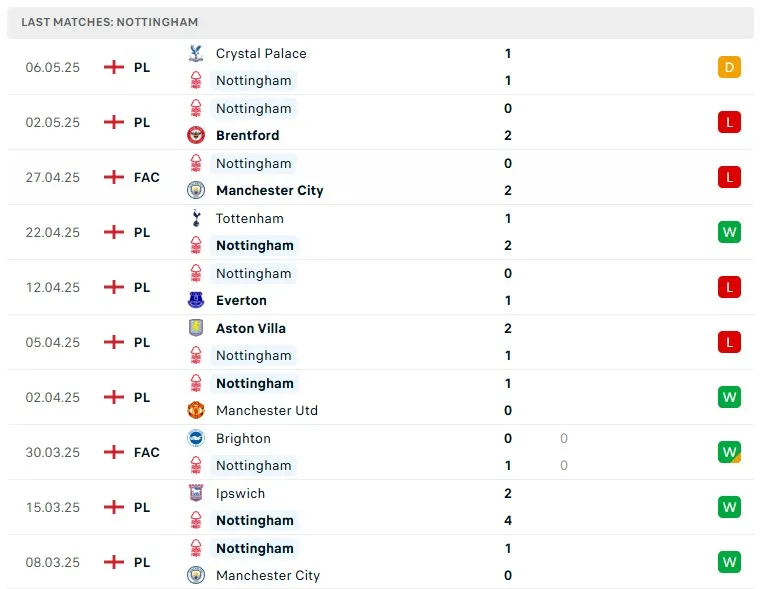
Task: Click the Aston Villa club crest
Action: point(196,328)
